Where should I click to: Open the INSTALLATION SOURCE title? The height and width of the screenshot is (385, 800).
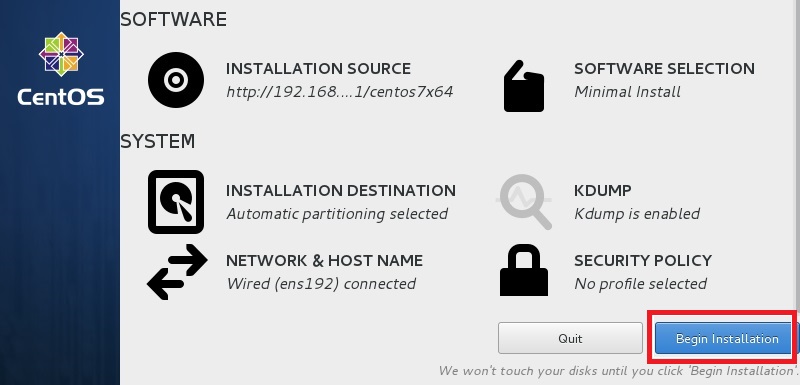318,69
